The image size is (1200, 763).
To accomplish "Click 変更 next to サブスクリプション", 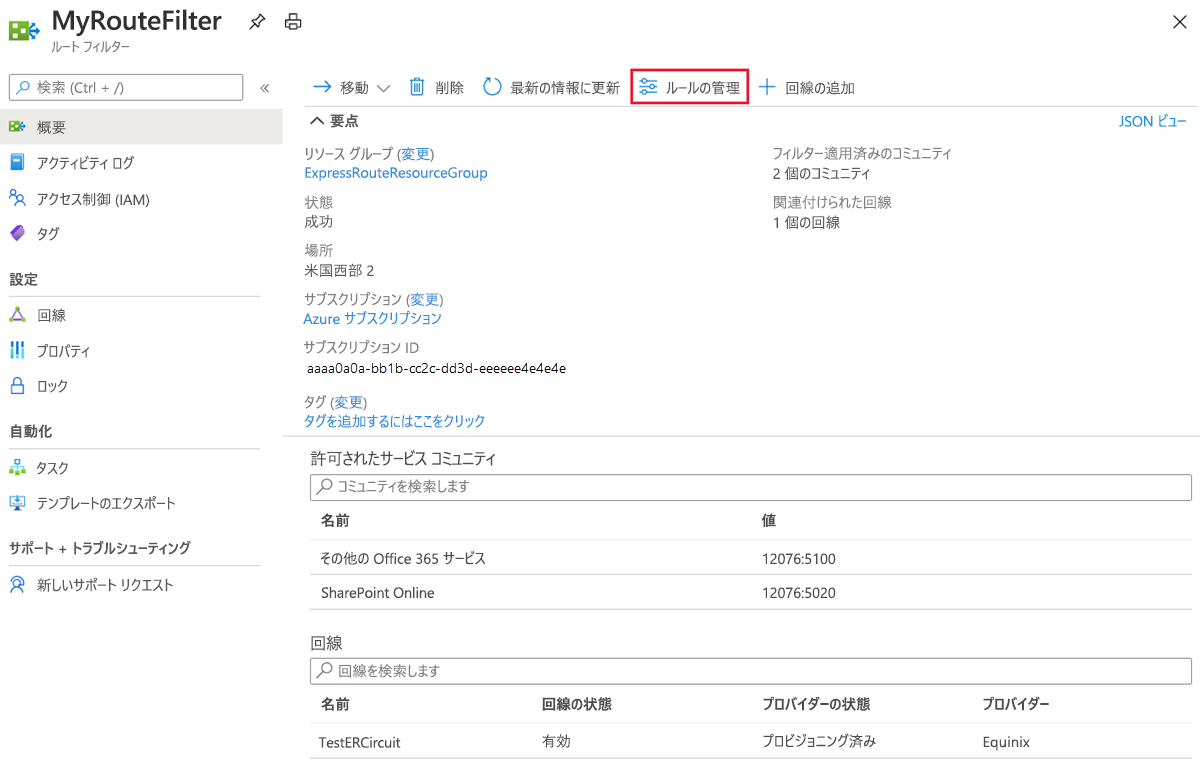I will point(424,299).
